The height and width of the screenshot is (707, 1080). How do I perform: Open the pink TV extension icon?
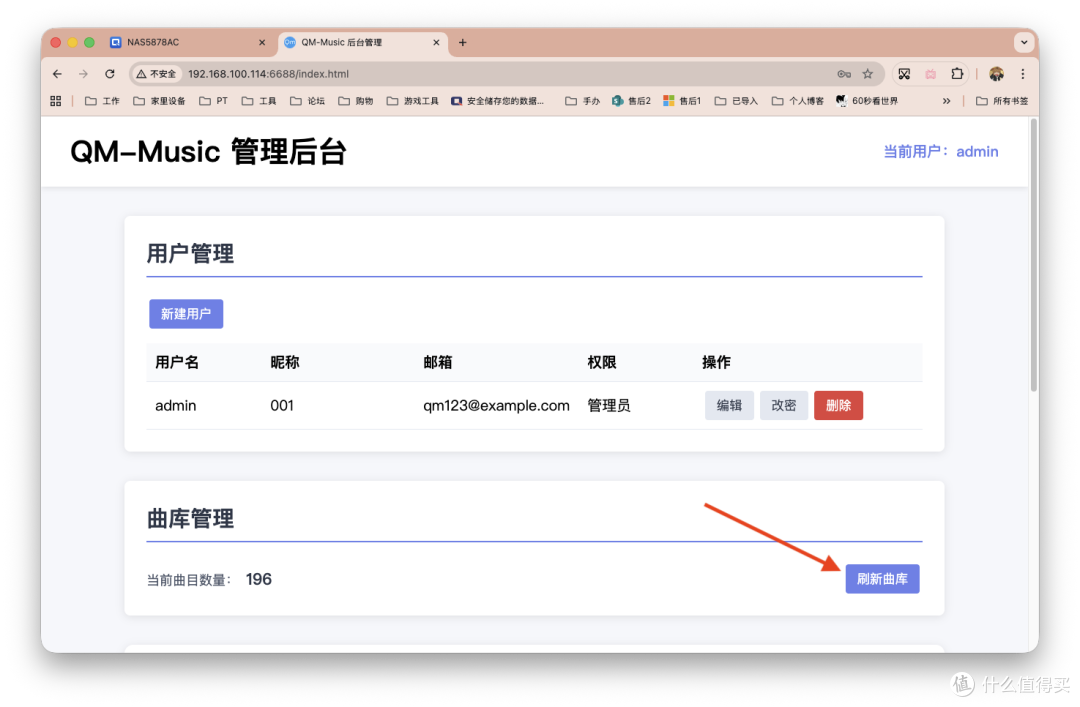[929, 74]
